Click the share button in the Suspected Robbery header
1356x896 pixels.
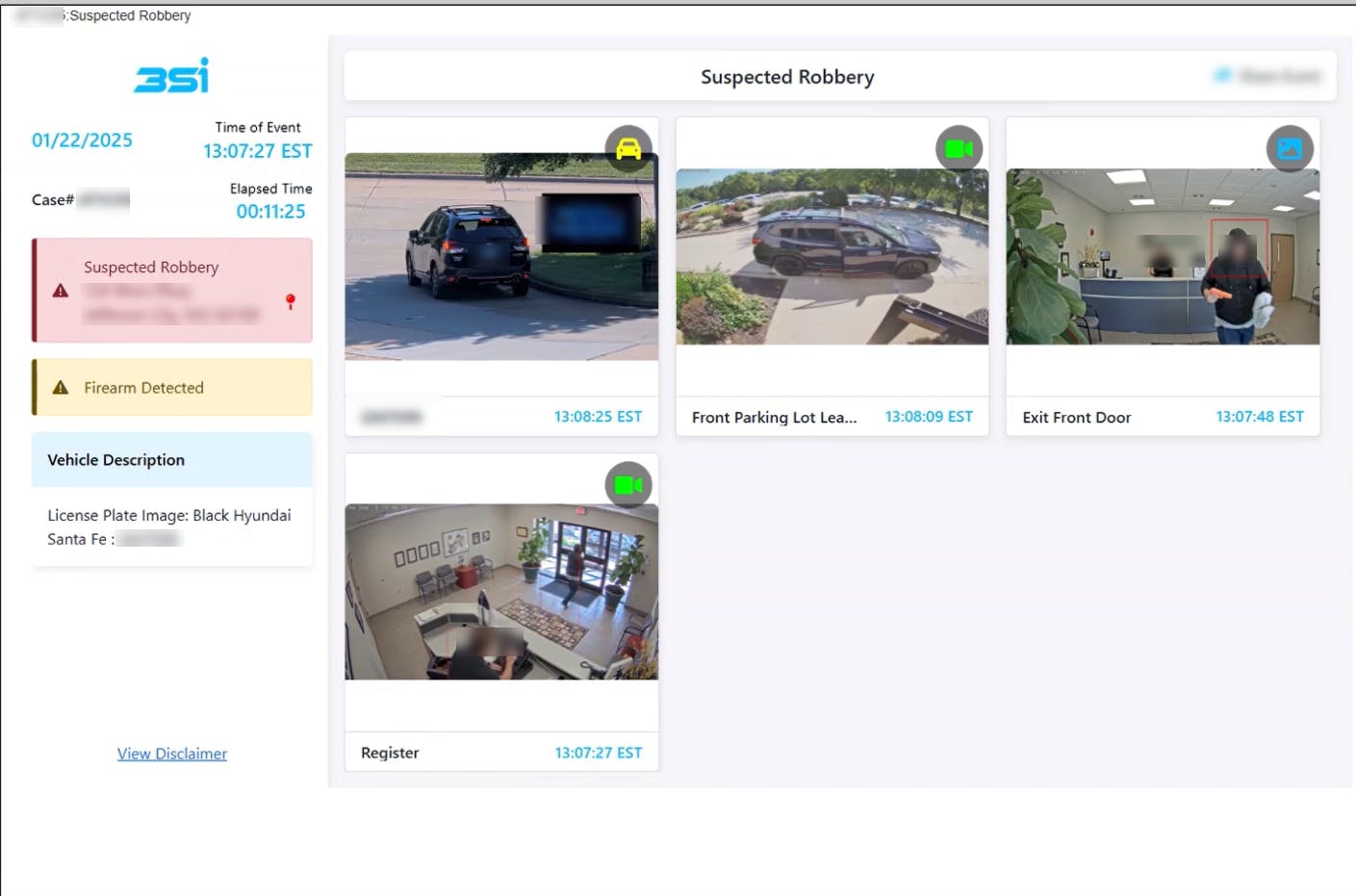tap(1267, 76)
